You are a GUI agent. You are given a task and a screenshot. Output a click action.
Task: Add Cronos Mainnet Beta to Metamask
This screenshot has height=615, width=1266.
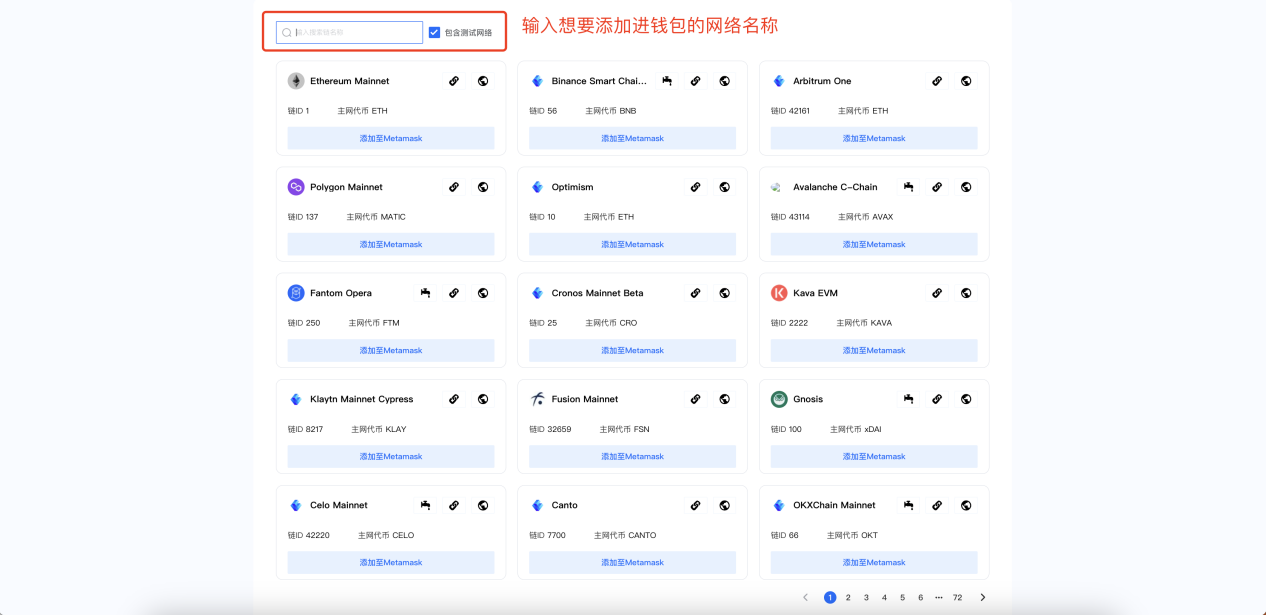[632, 350]
